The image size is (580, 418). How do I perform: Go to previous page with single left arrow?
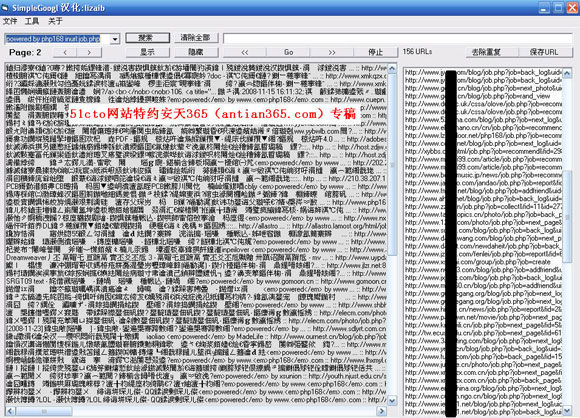tap(65, 53)
